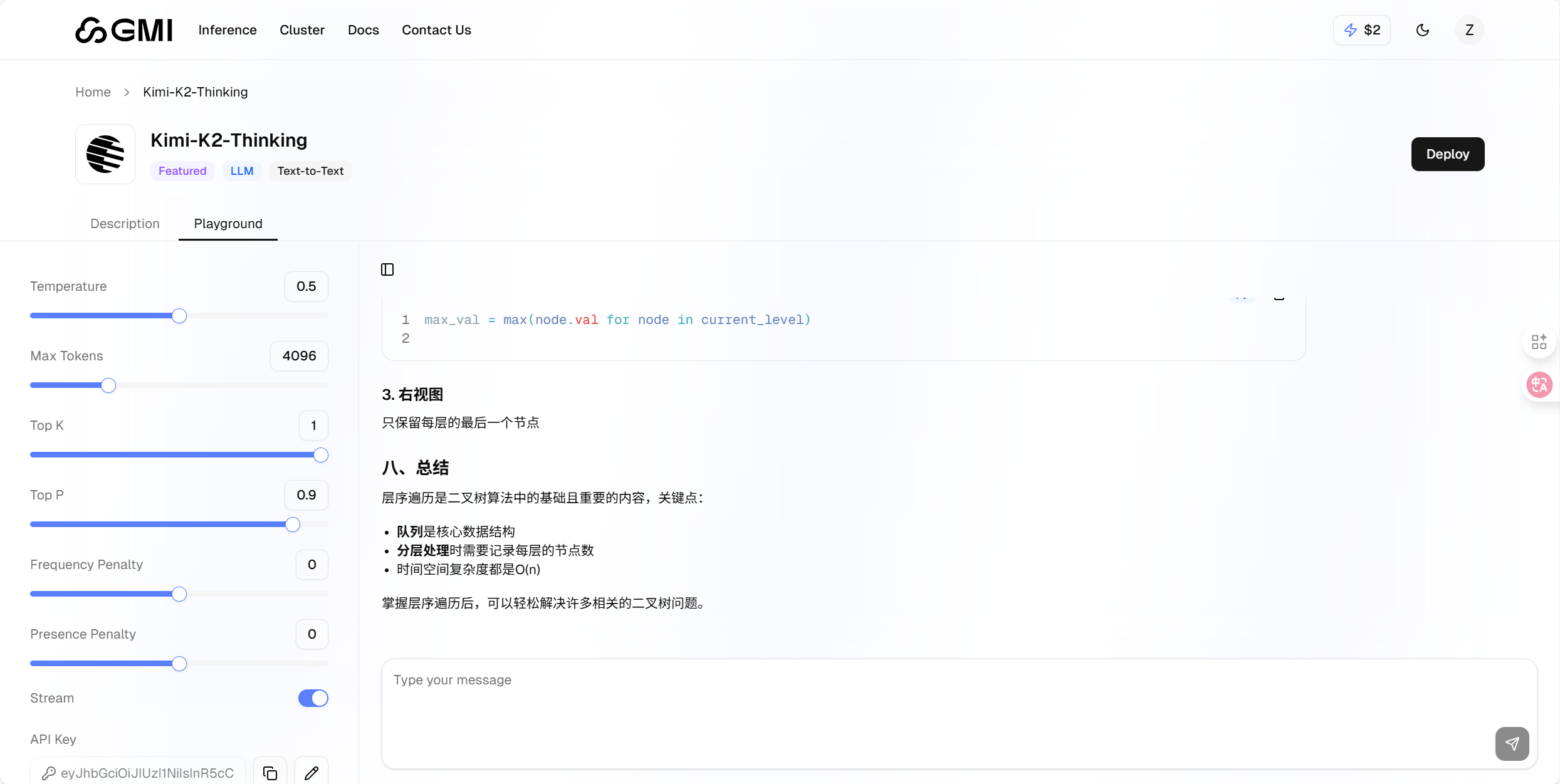
Task: Copy the API key
Action: (270, 773)
